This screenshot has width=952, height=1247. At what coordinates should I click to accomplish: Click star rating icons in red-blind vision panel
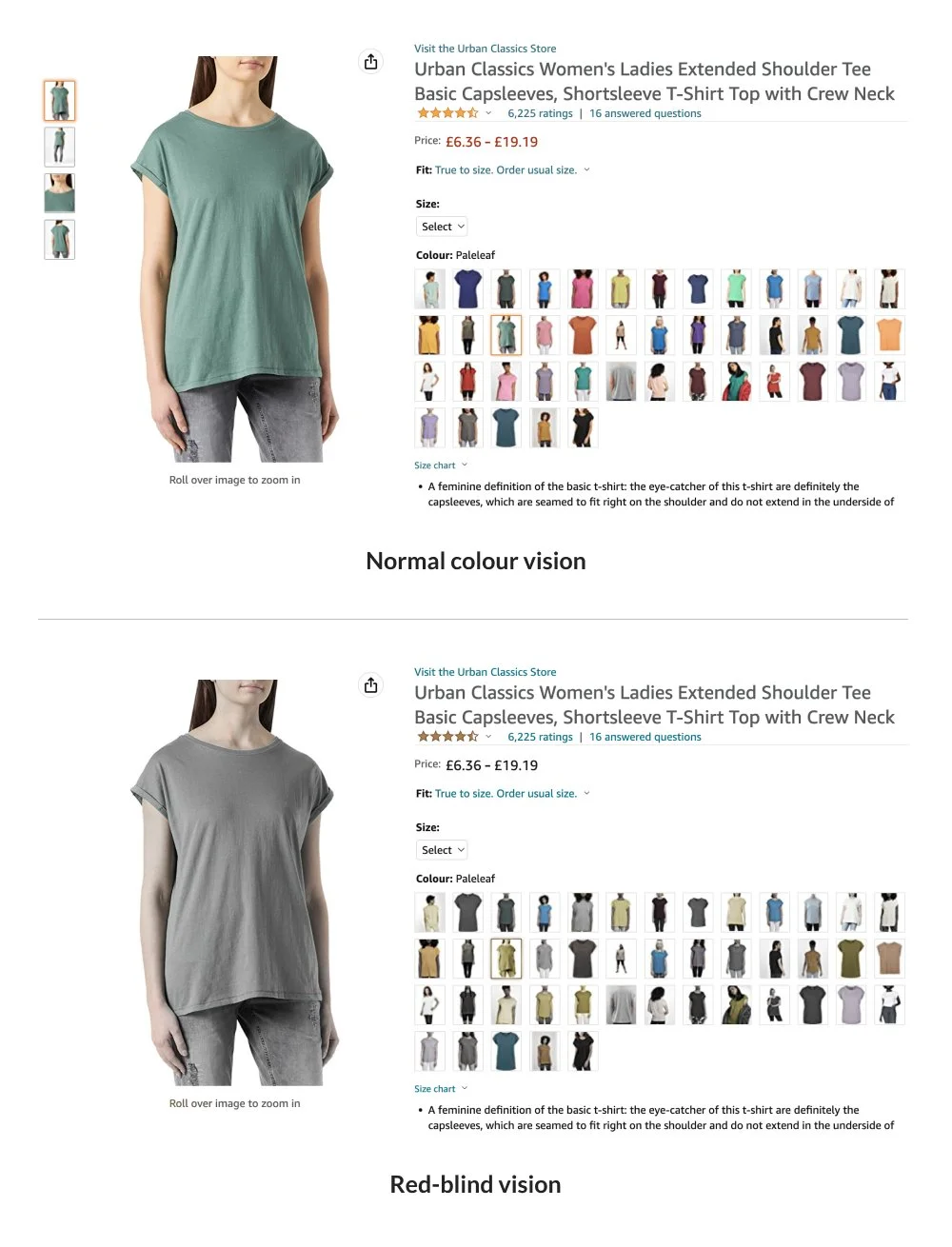click(447, 737)
